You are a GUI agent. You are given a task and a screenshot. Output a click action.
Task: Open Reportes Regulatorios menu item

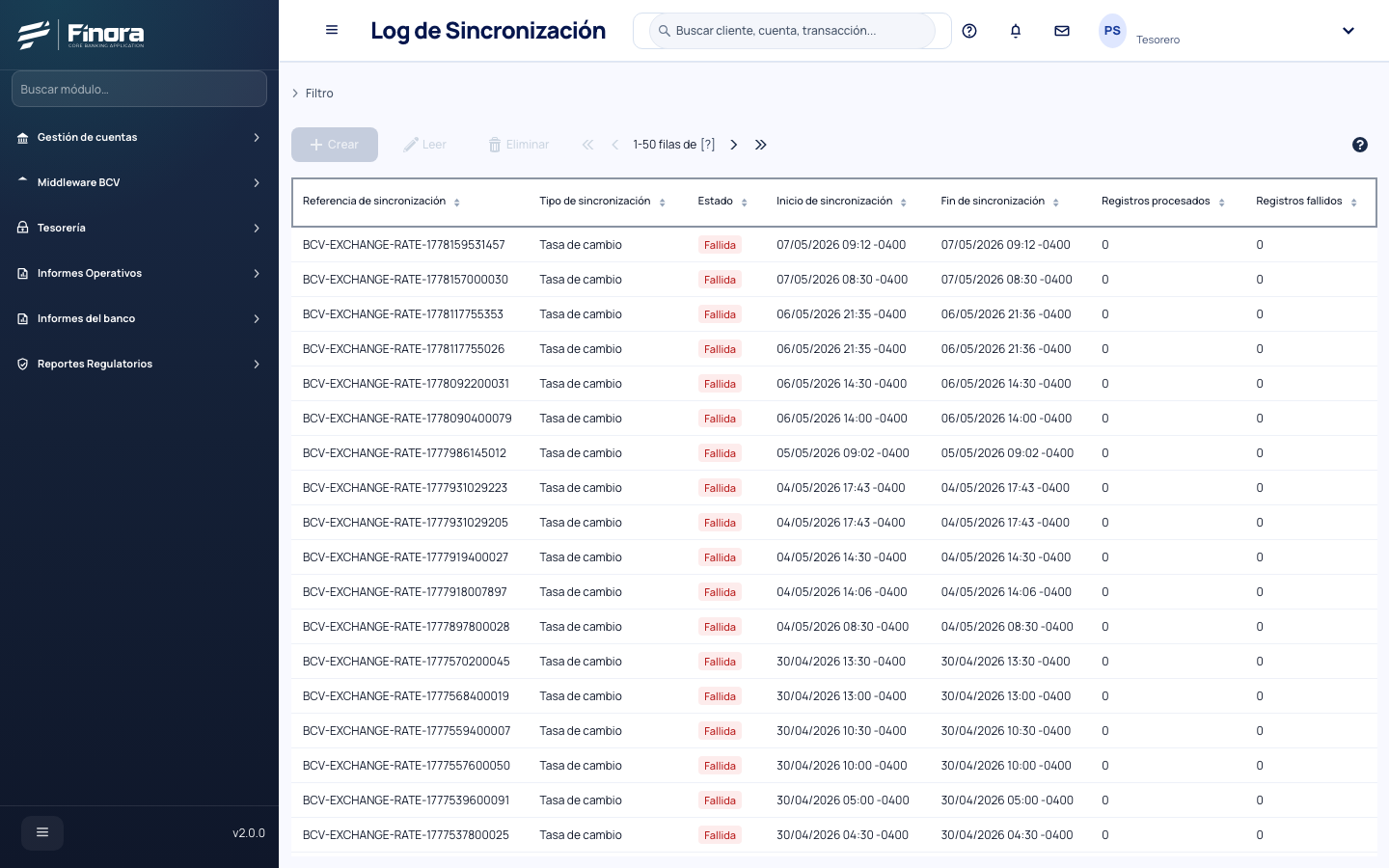139,364
